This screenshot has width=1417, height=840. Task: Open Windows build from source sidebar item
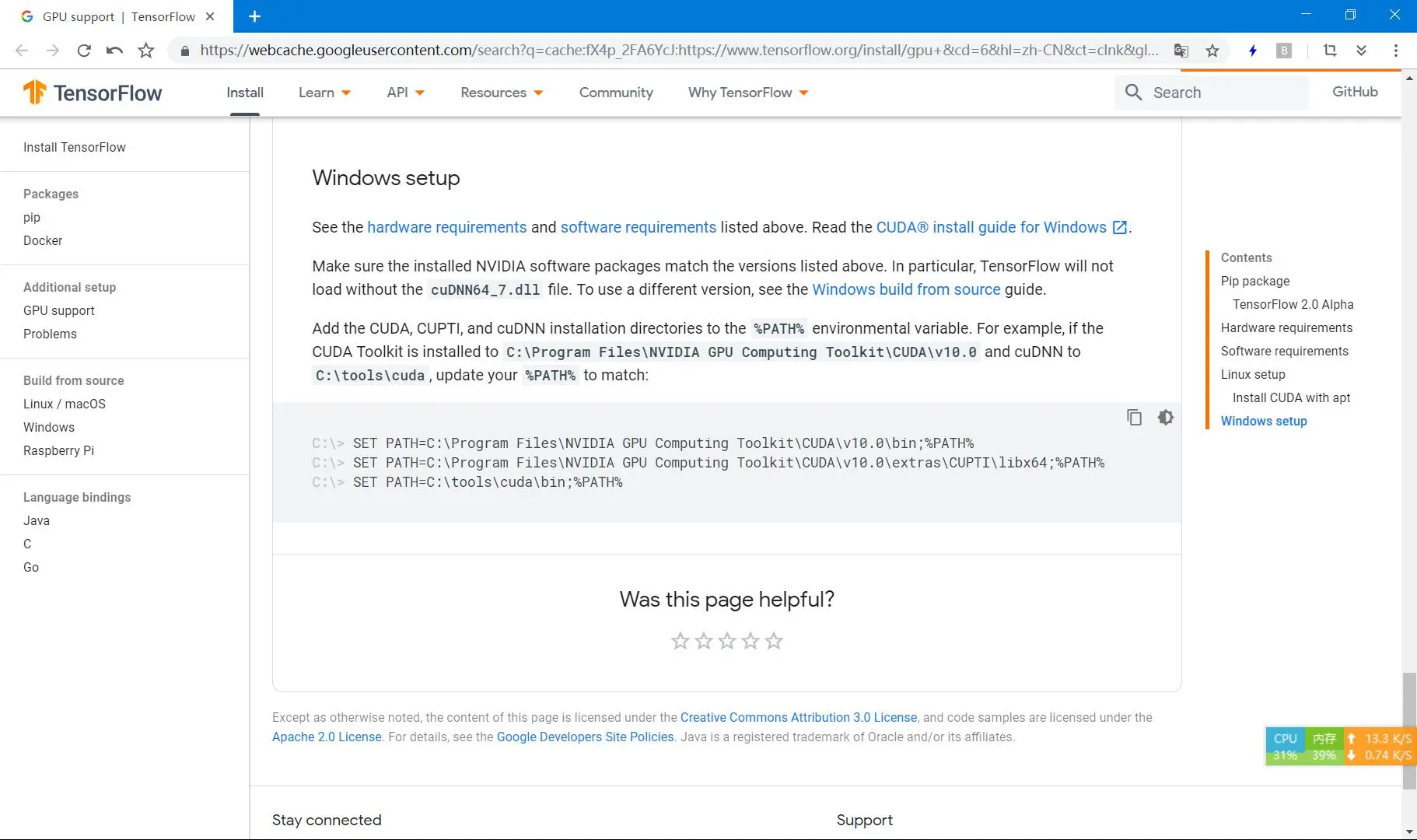pyautogui.click(x=49, y=427)
